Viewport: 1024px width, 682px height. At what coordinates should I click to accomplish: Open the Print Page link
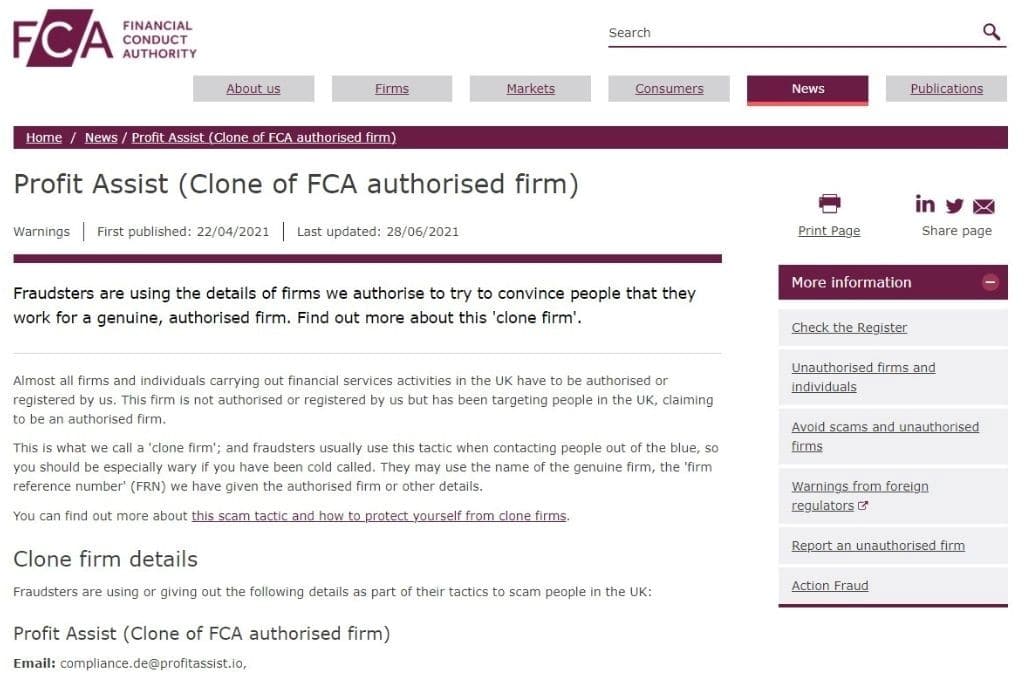(x=829, y=231)
